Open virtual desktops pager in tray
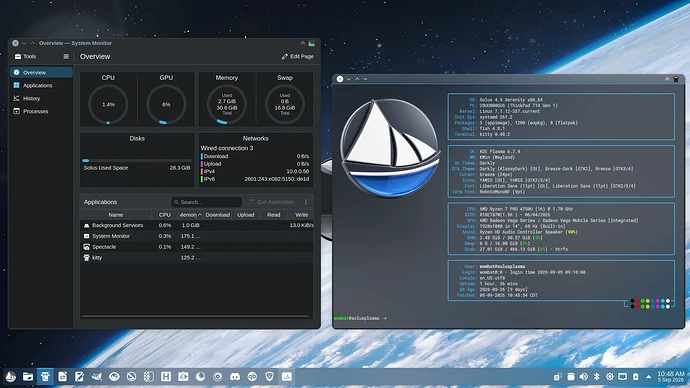 [558, 377]
